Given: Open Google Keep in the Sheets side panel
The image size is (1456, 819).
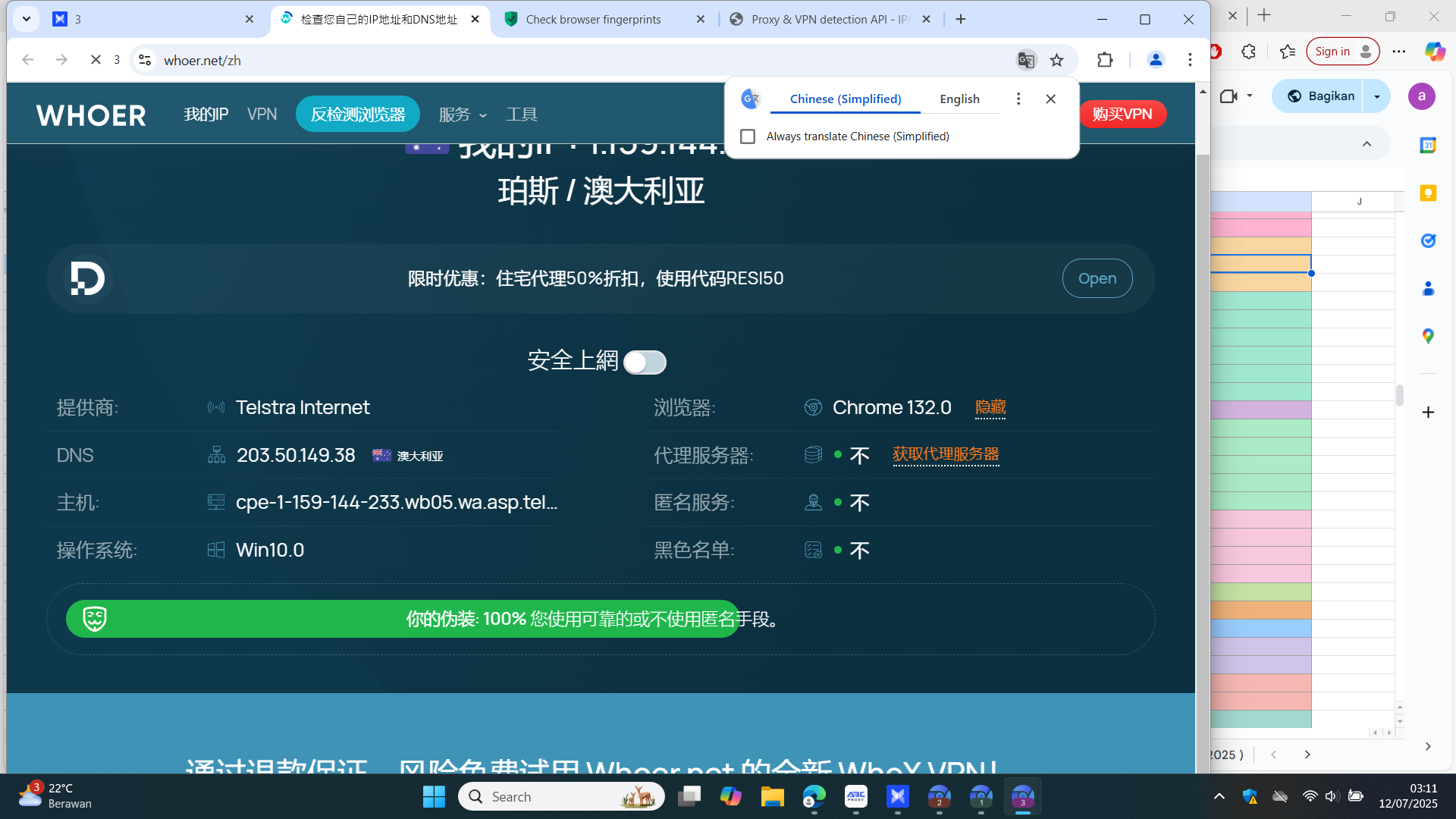Looking at the screenshot, I should 1428,193.
